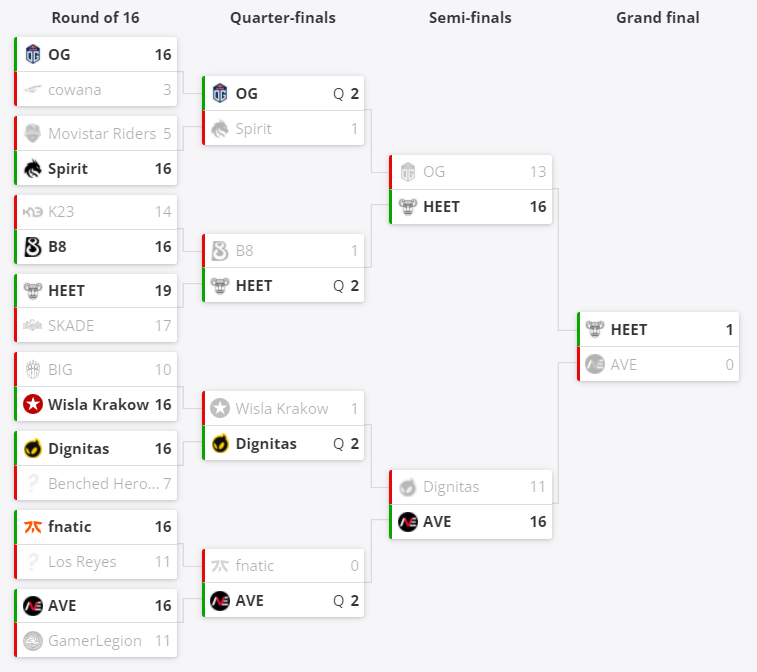Image resolution: width=757 pixels, height=672 pixels.
Task: Click the HEET logo in Grand final
Action: 595,330
